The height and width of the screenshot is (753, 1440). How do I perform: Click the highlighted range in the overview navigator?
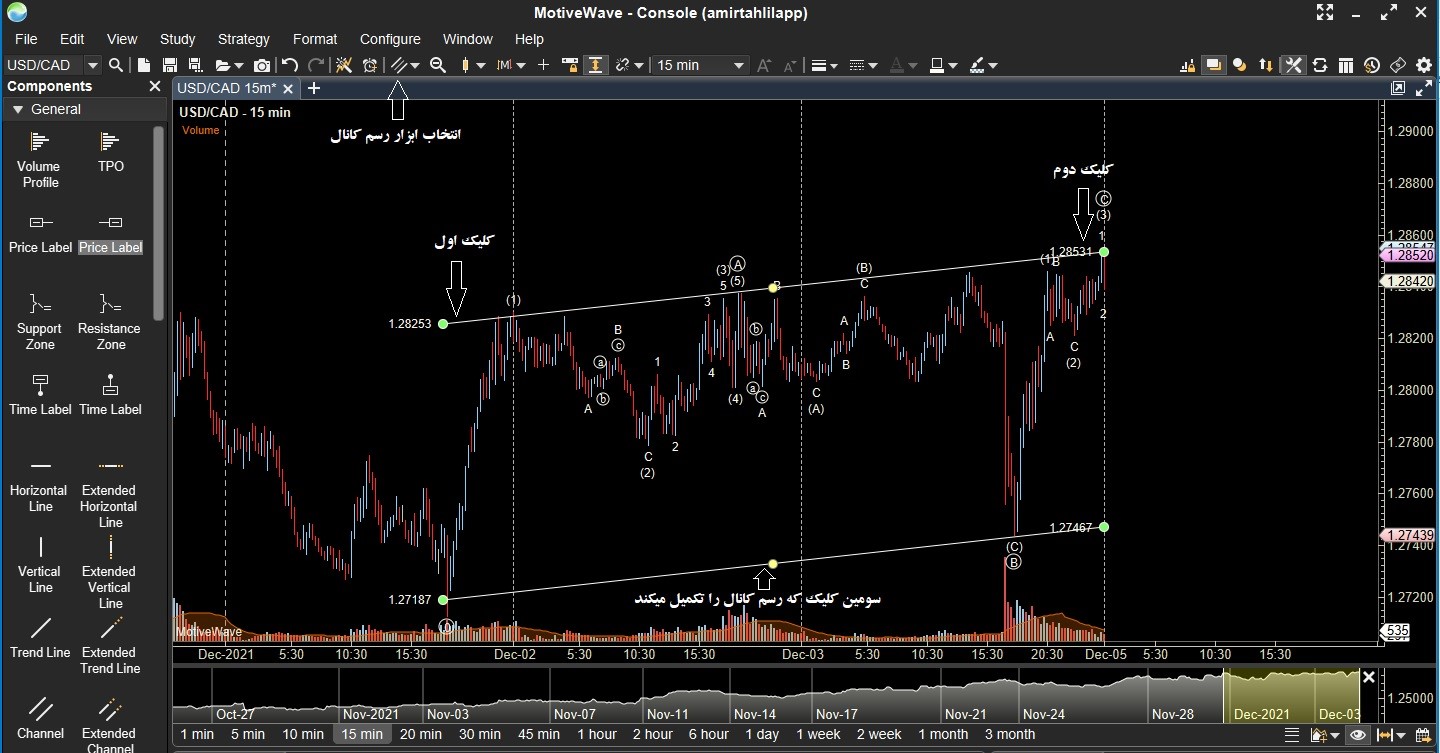coord(1291,695)
